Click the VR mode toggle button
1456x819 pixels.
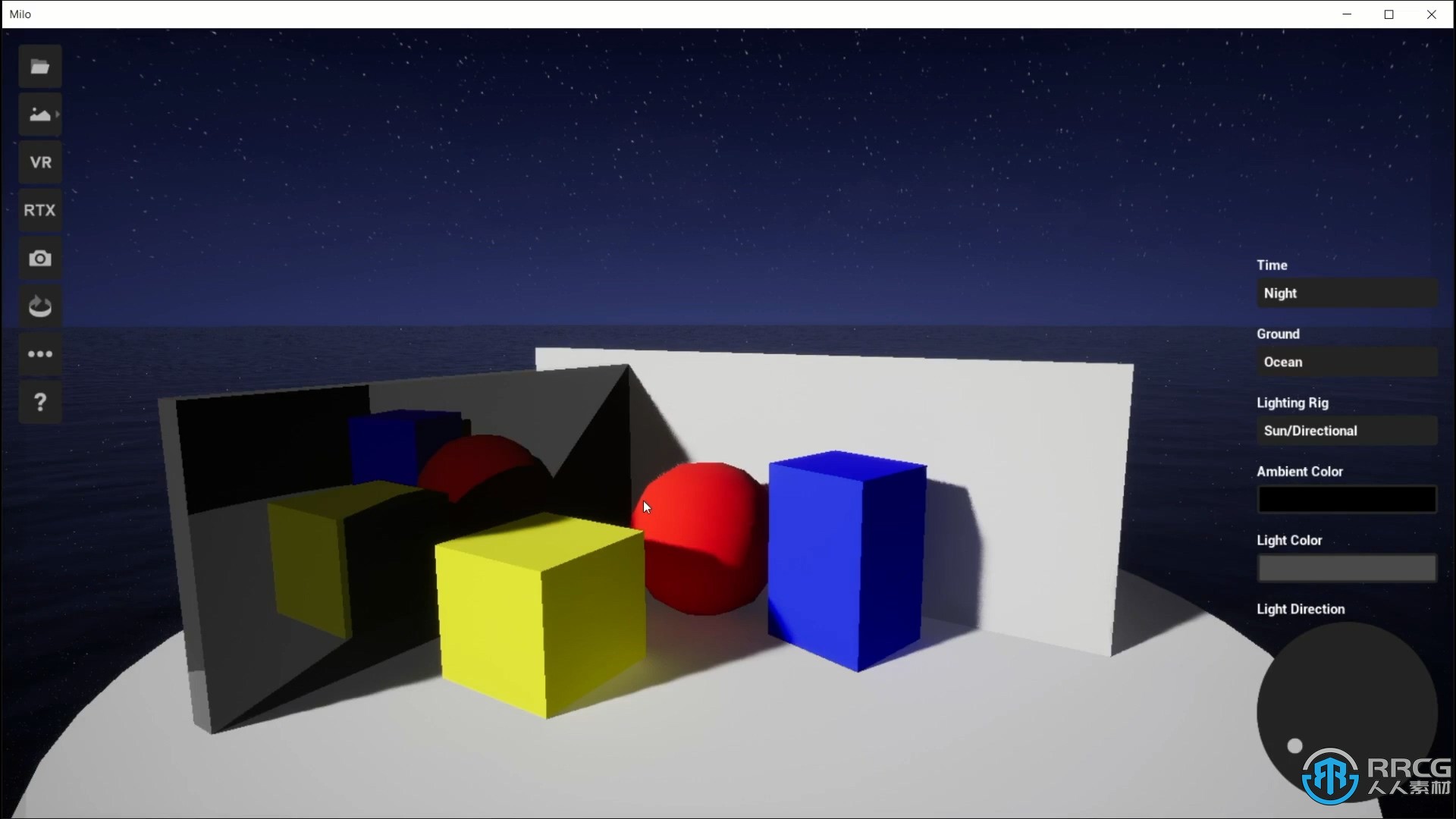coord(40,162)
